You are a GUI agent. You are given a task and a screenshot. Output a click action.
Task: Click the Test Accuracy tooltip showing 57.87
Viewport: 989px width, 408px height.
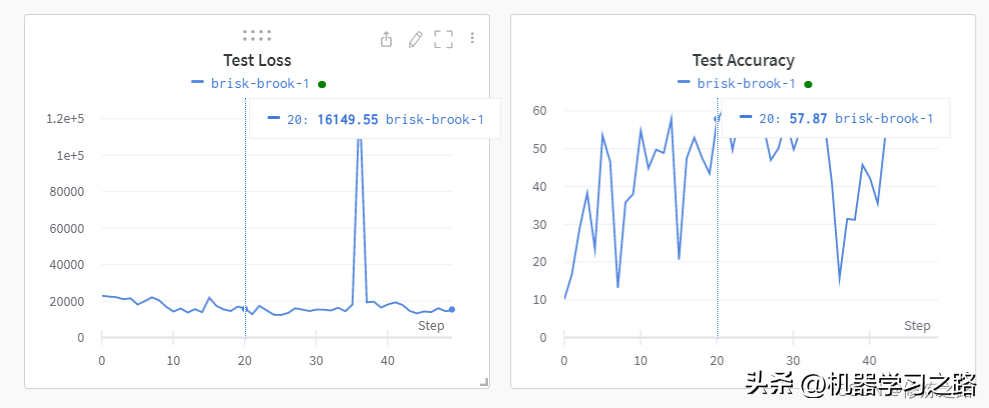point(833,118)
